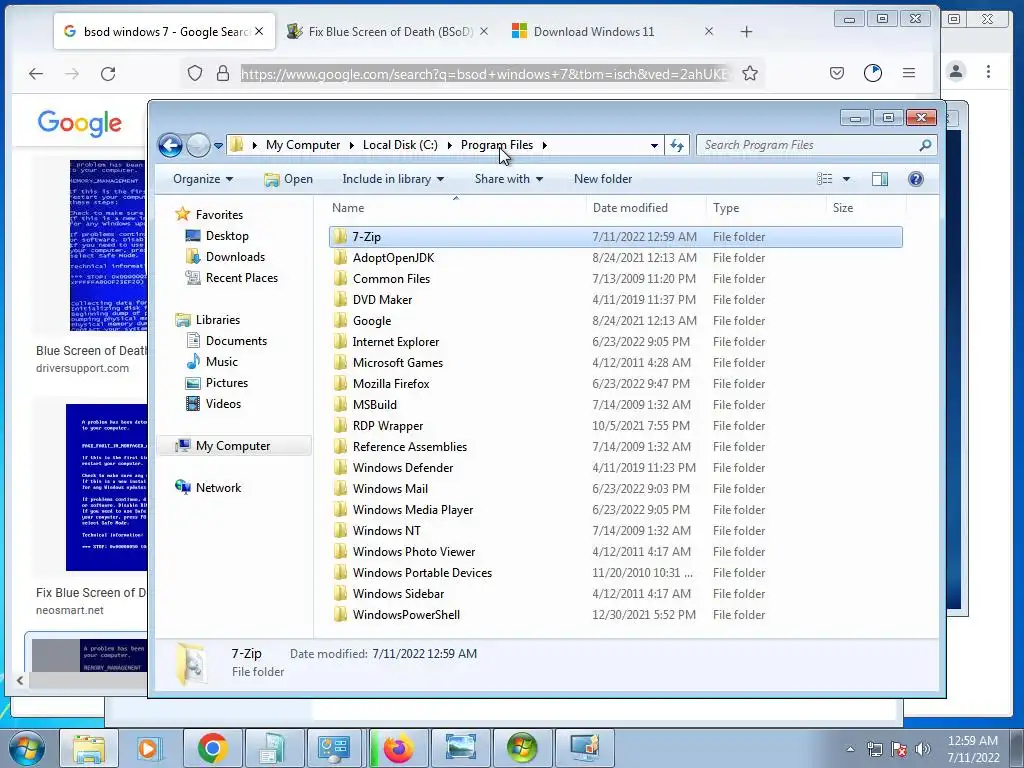
Task: Click Local Disk (C:) in breadcrumb
Action: [x=400, y=145]
